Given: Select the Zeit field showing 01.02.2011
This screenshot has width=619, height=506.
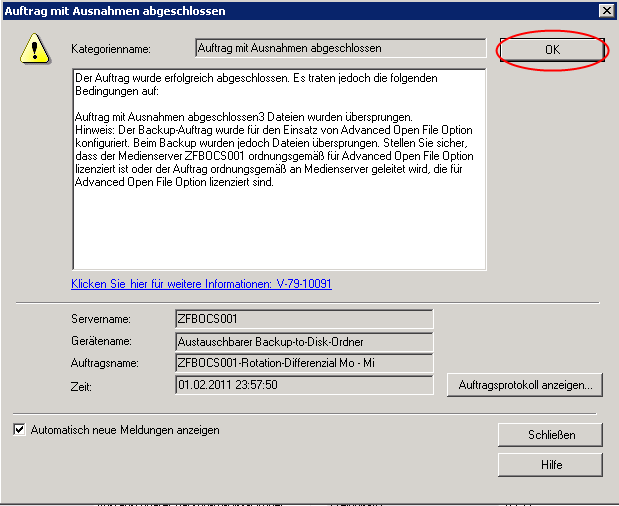Looking at the screenshot, I should coord(303,384).
